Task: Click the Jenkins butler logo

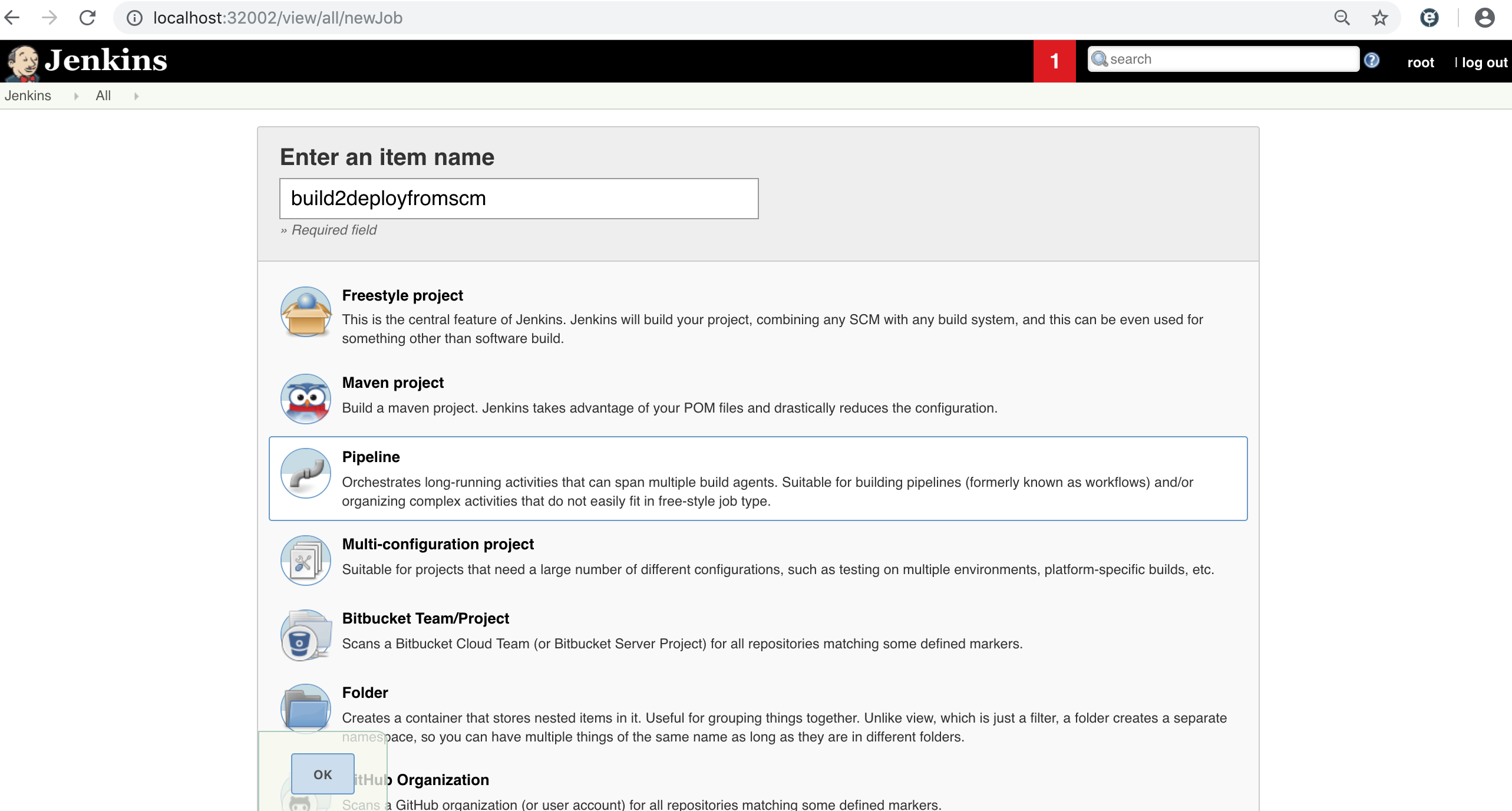Action: pos(22,61)
